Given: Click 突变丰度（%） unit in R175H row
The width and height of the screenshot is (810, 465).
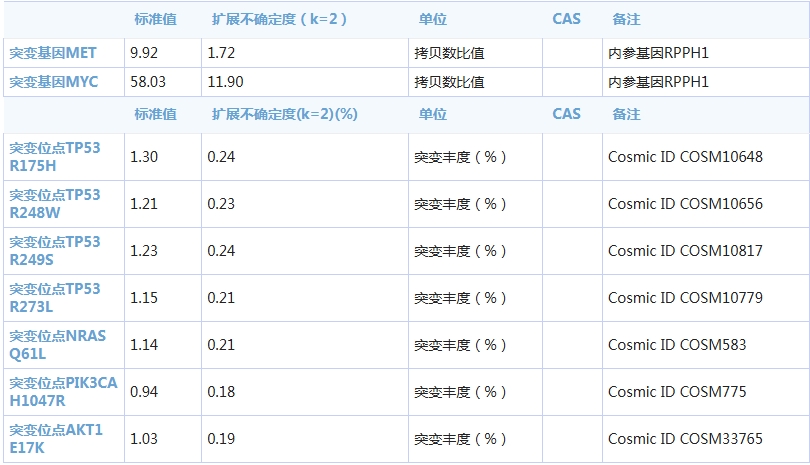Looking at the screenshot, I should click(460, 157).
